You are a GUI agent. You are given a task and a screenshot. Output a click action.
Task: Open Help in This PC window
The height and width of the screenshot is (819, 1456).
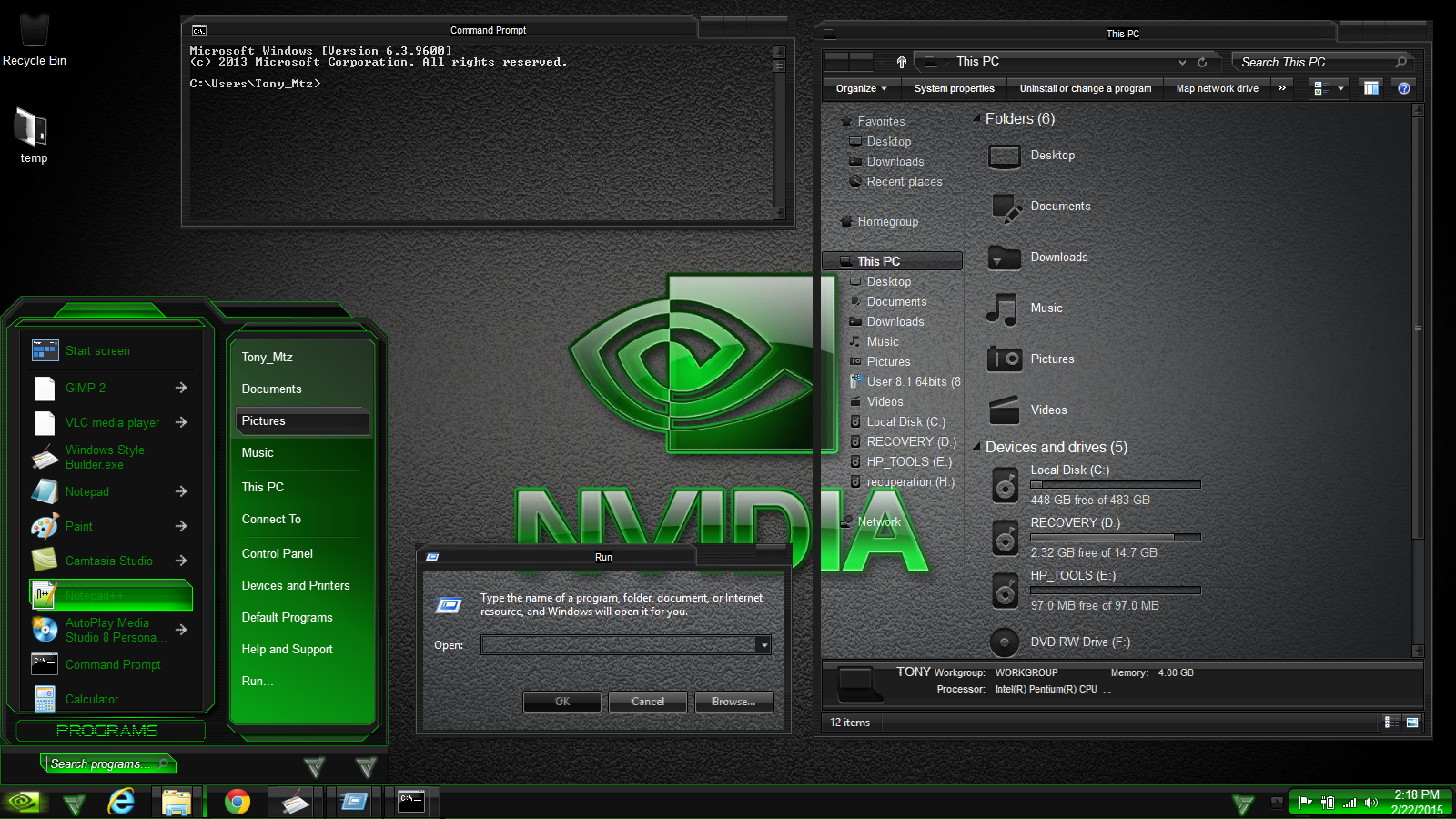1404,88
